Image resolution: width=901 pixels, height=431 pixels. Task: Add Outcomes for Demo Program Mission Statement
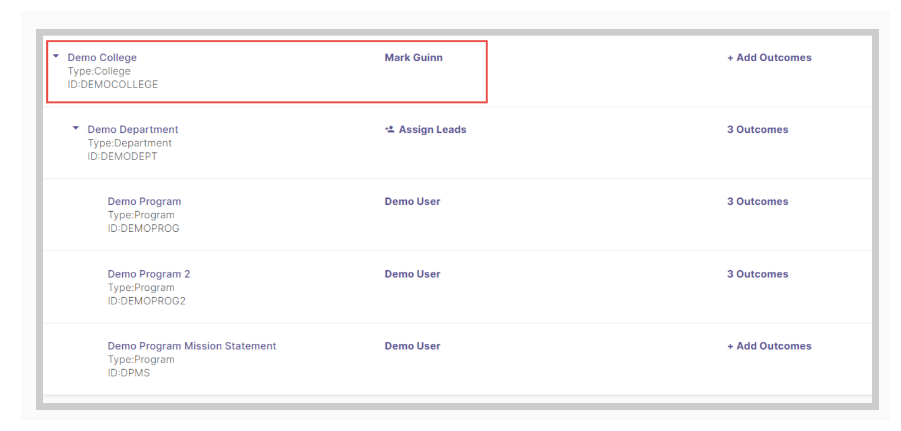(x=769, y=346)
